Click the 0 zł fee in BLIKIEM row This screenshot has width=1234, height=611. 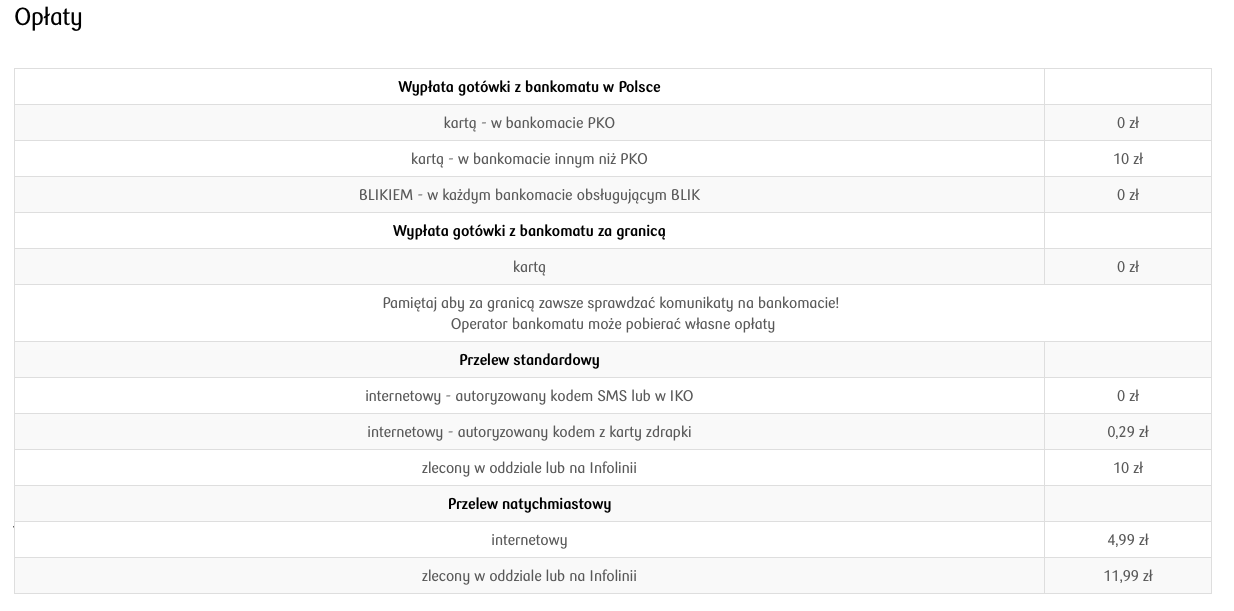coord(1127,195)
